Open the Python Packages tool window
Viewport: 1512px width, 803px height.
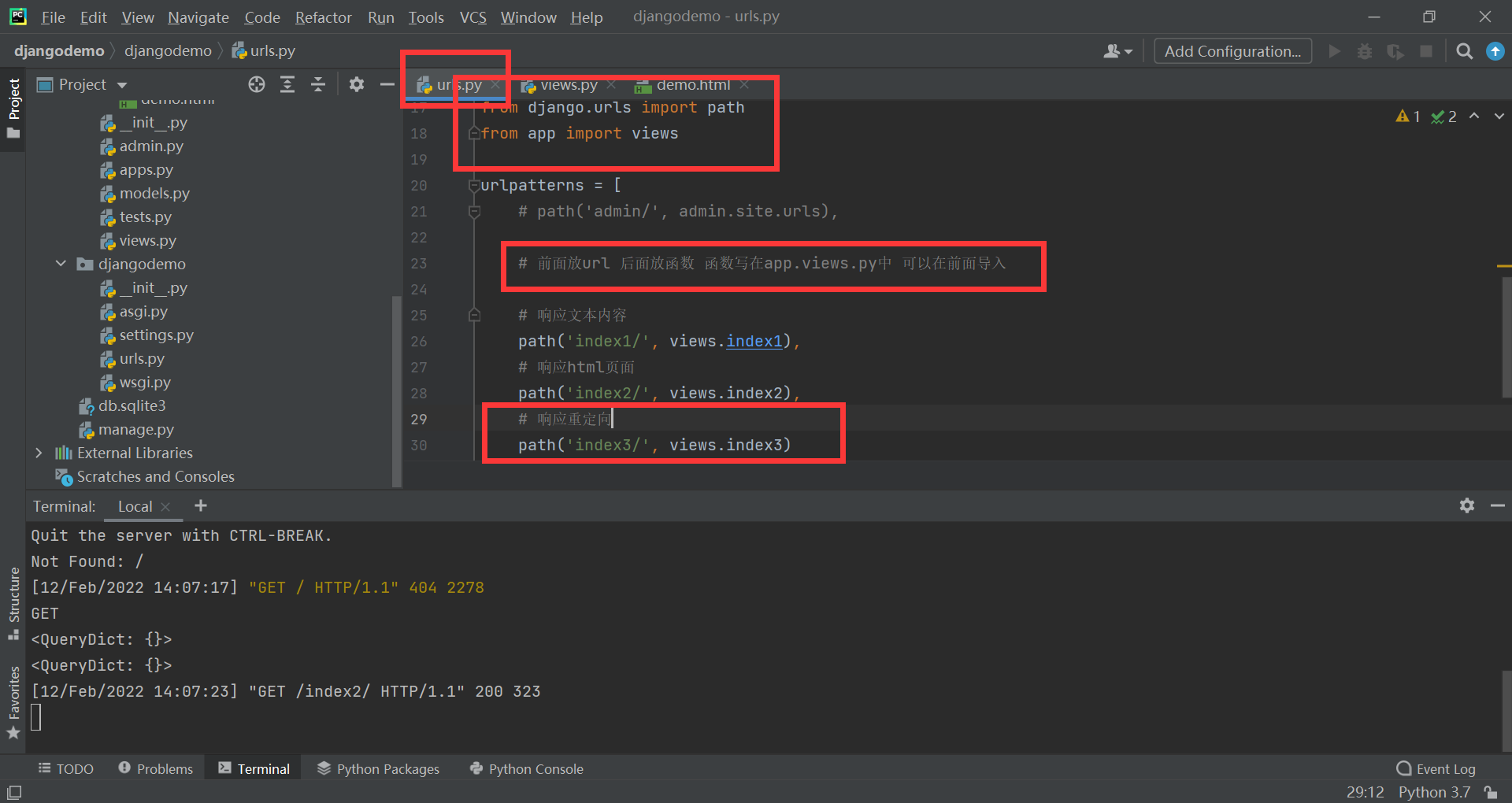click(x=378, y=768)
